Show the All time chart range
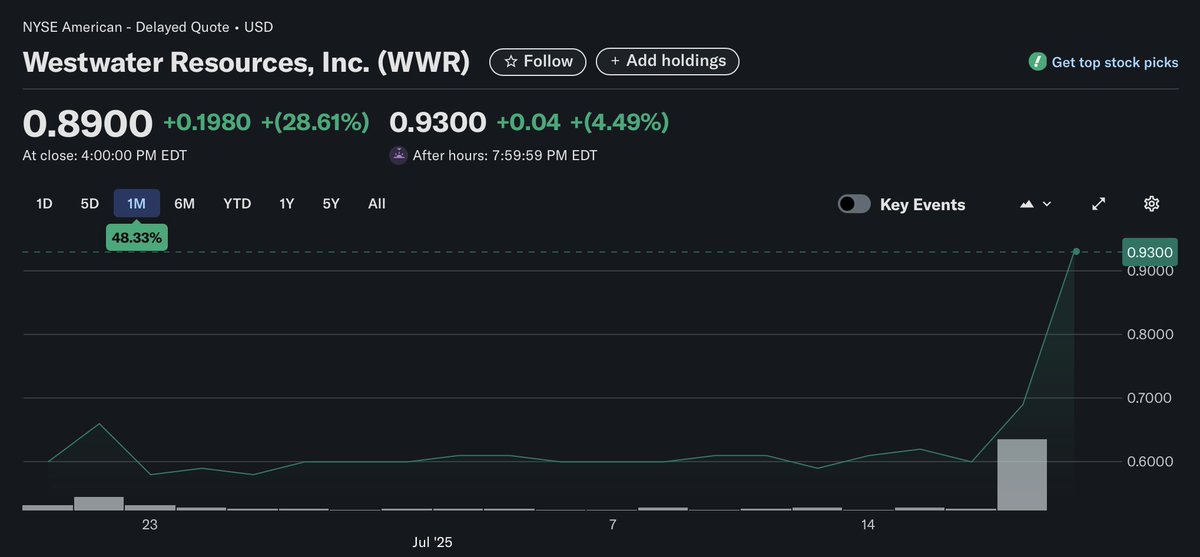 pyautogui.click(x=376, y=203)
